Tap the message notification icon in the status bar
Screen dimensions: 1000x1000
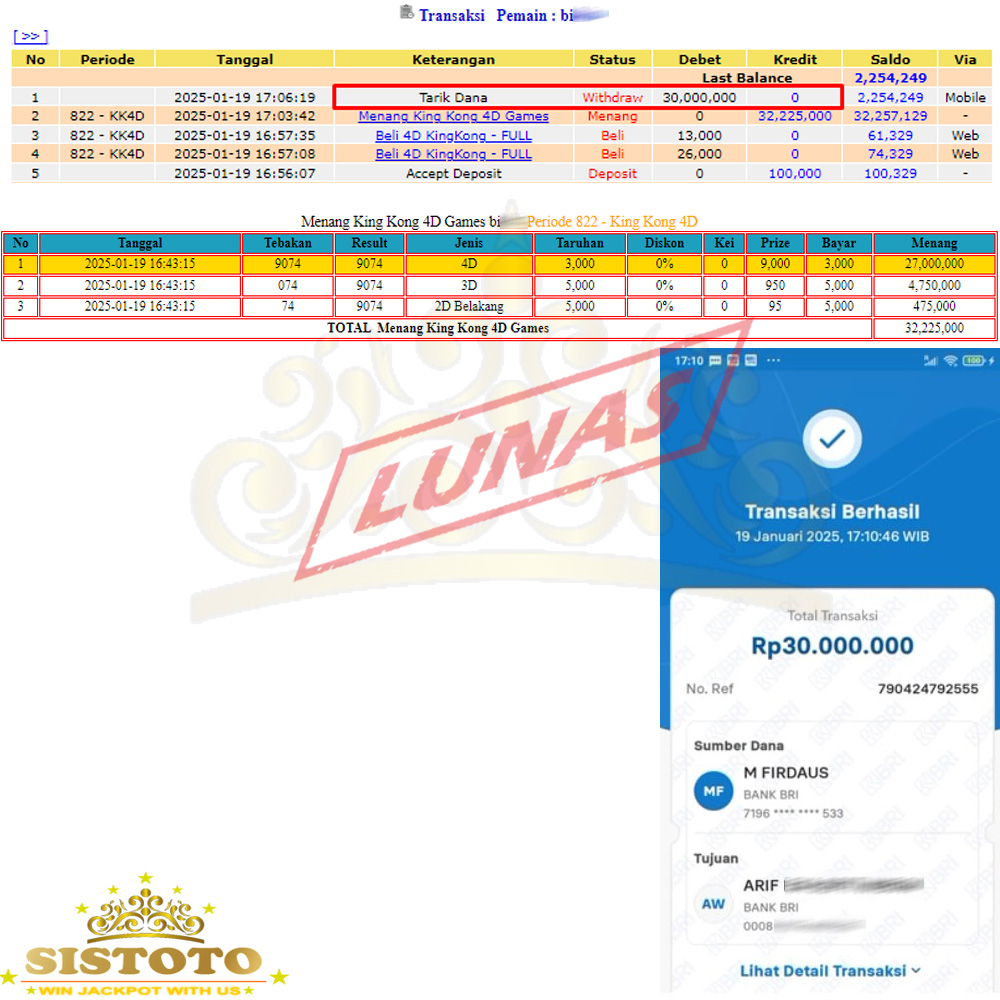[715, 360]
